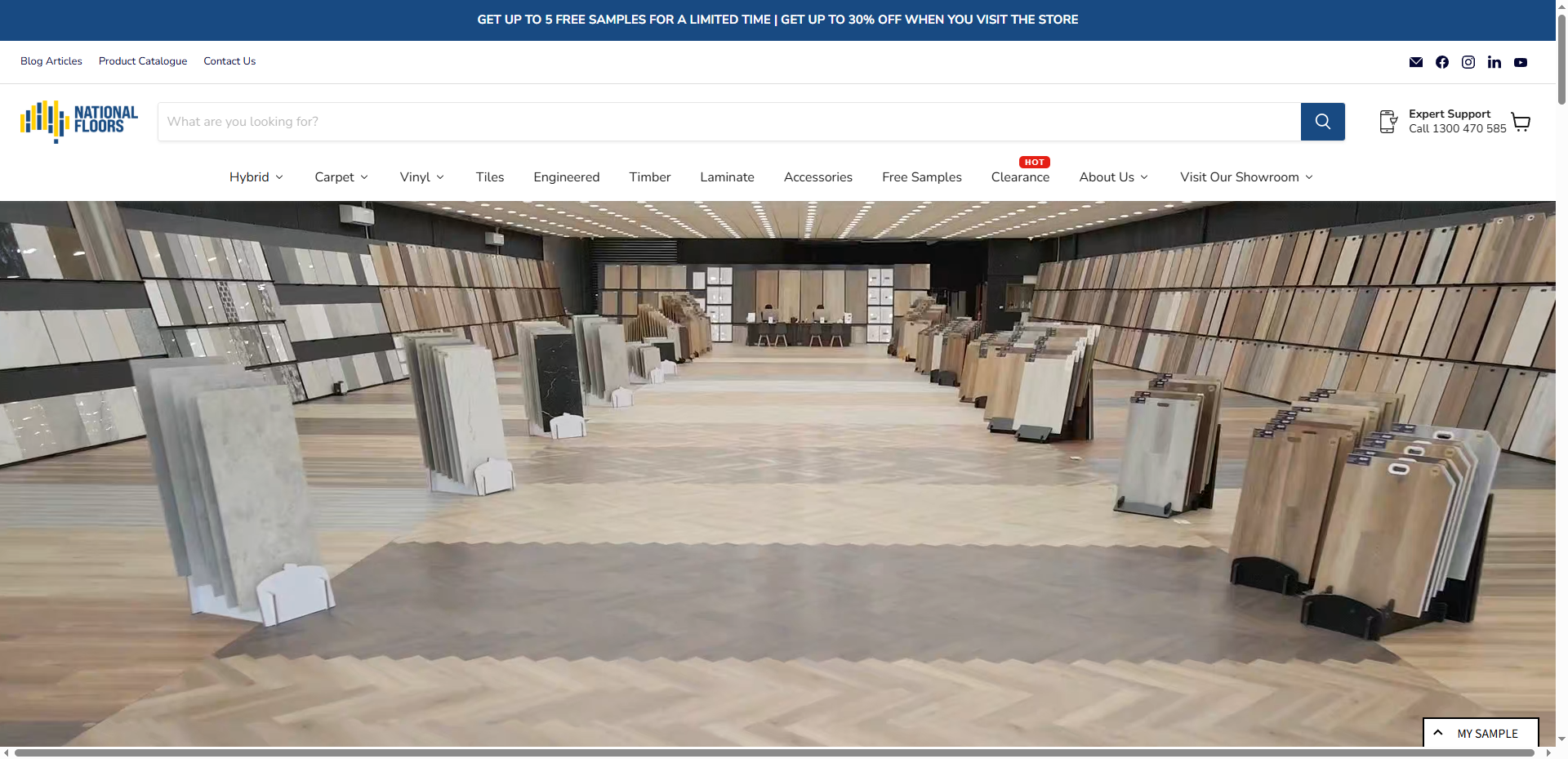Screen dimensions: 1568x759
Task: Click the Expert Support phone icon
Action: coord(1388,122)
